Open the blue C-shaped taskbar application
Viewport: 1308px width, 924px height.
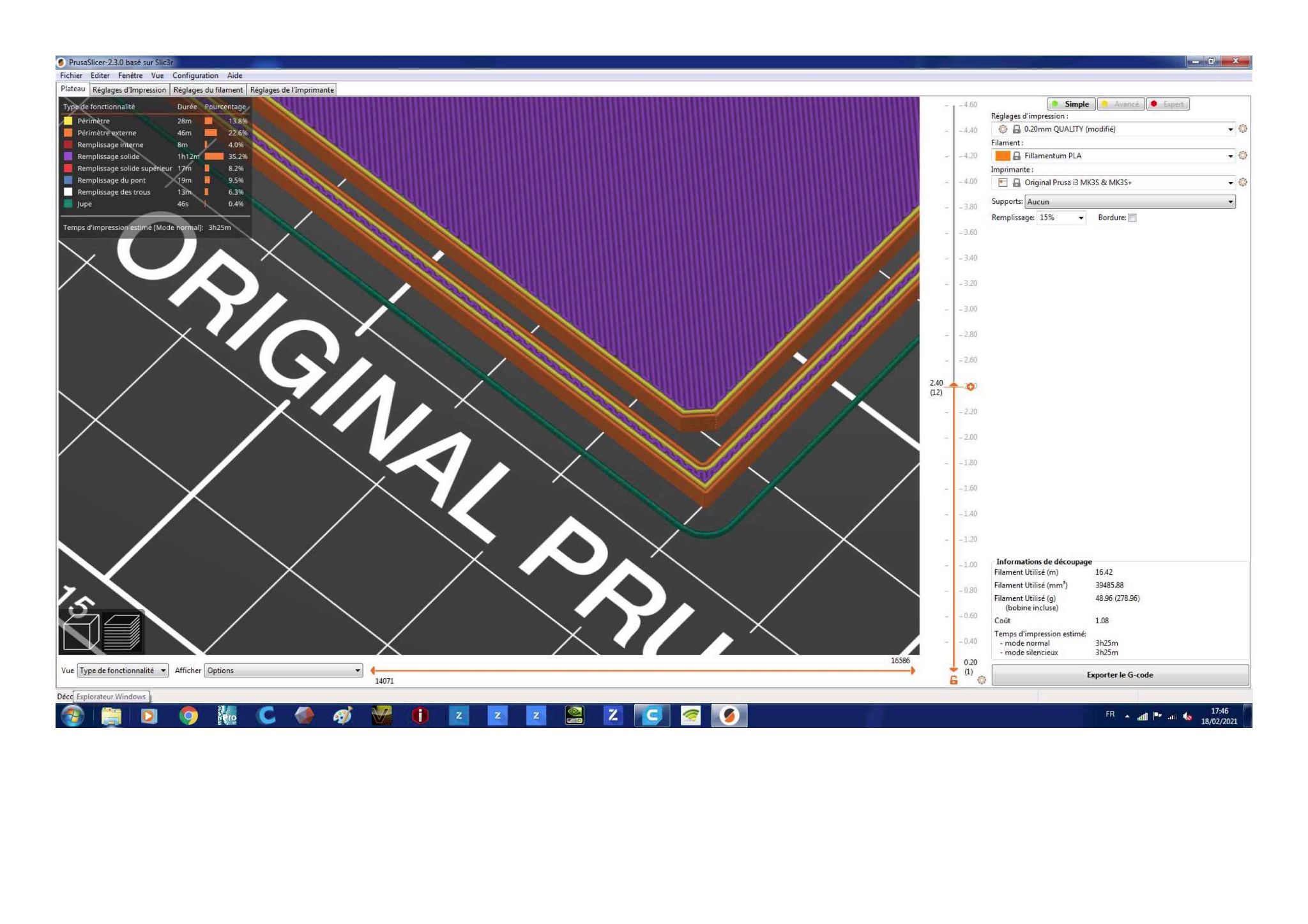[266, 716]
